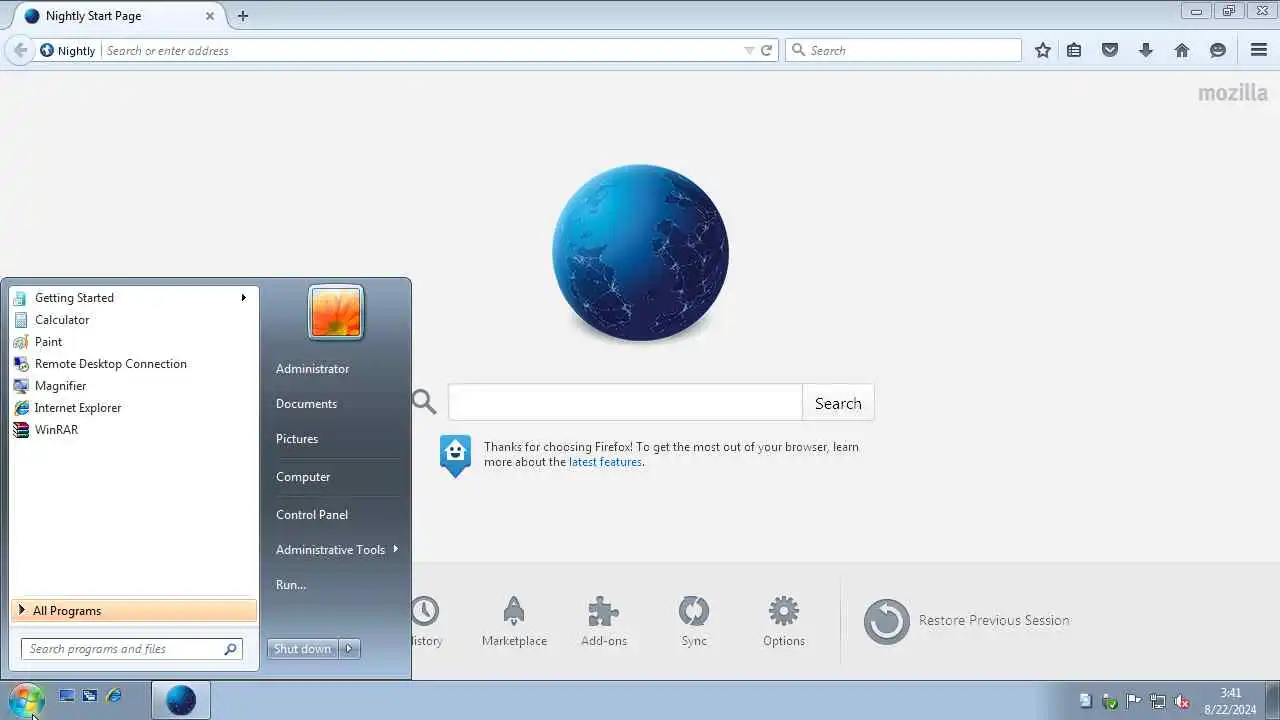Click Nightly taskbar button
The image size is (1280, 720).
click(181, 700)
